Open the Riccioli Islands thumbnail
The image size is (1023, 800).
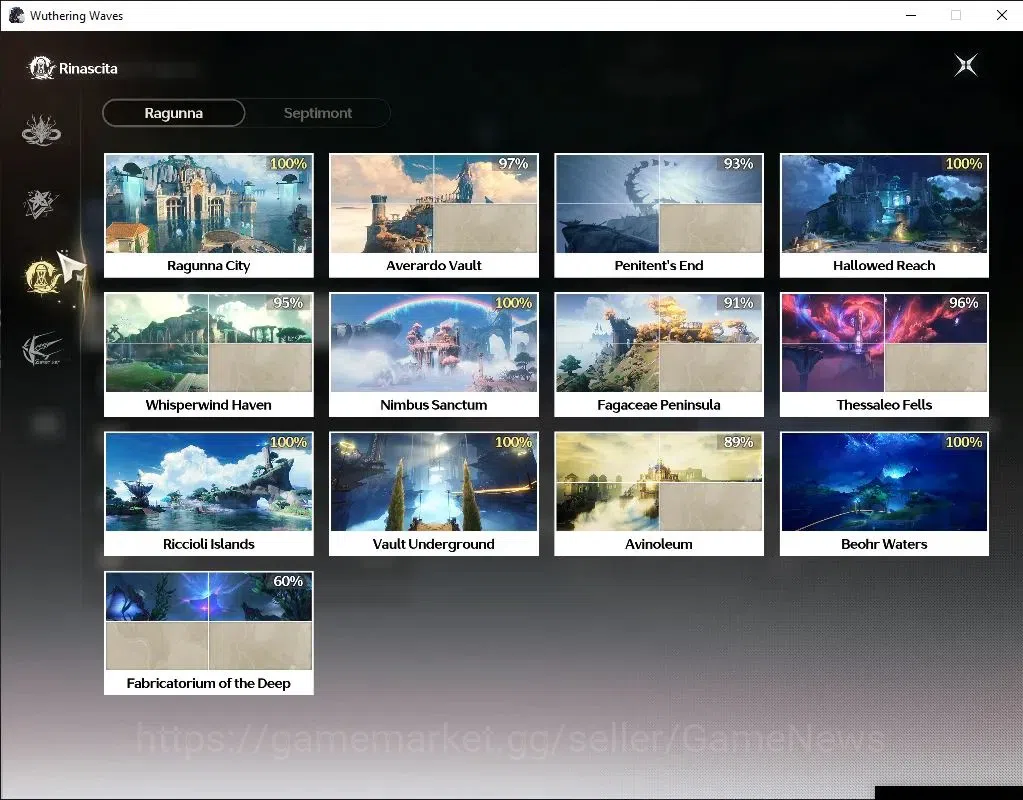(209, 482)
